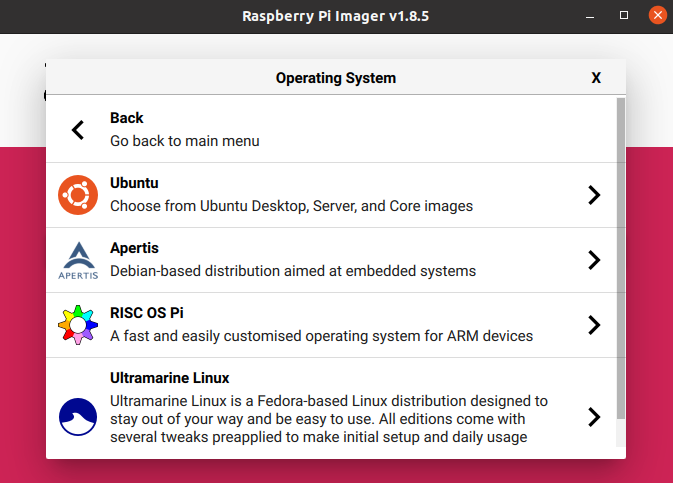Expand the RISC OS Pi chevron
Viewport: 673px width, 483px height.
(x=594, y=325)
